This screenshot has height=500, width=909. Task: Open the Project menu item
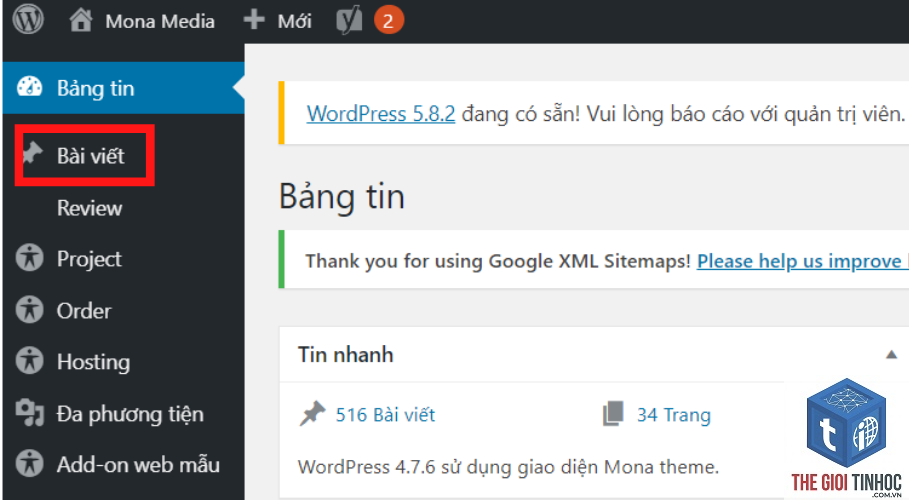[x=89, y=259]
